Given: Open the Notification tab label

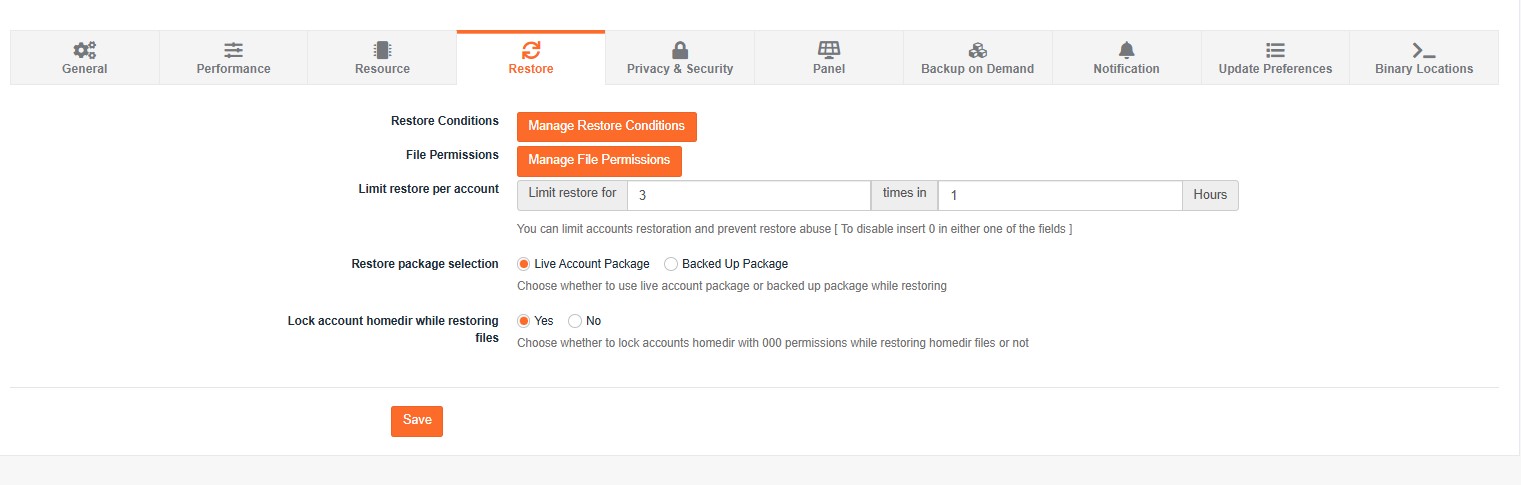Looking at the screenshot, I should pyautogui.click(x=1126, y=69).
